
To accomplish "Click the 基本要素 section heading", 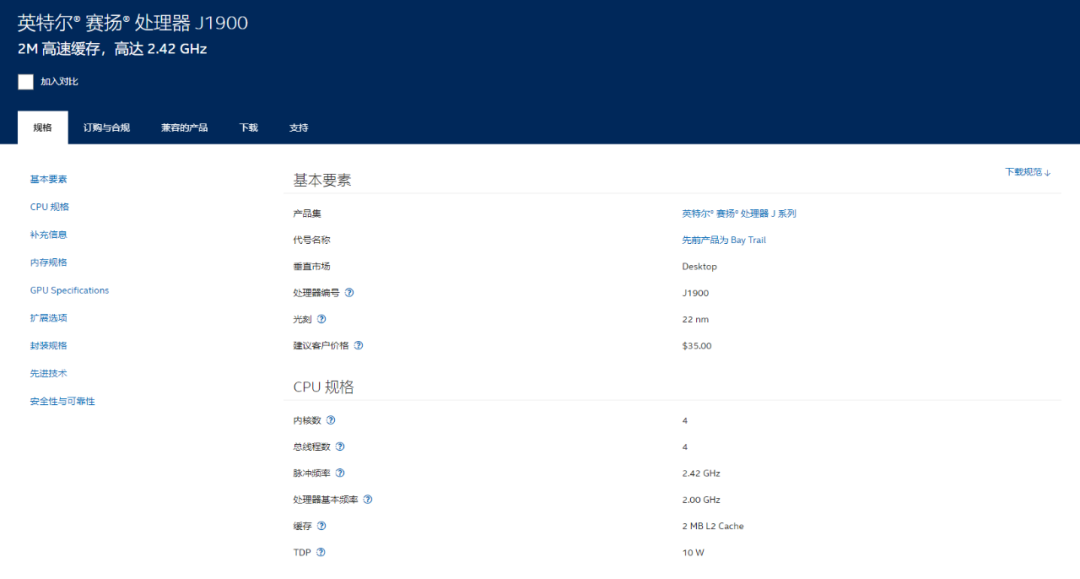I will tap(322, 180).
